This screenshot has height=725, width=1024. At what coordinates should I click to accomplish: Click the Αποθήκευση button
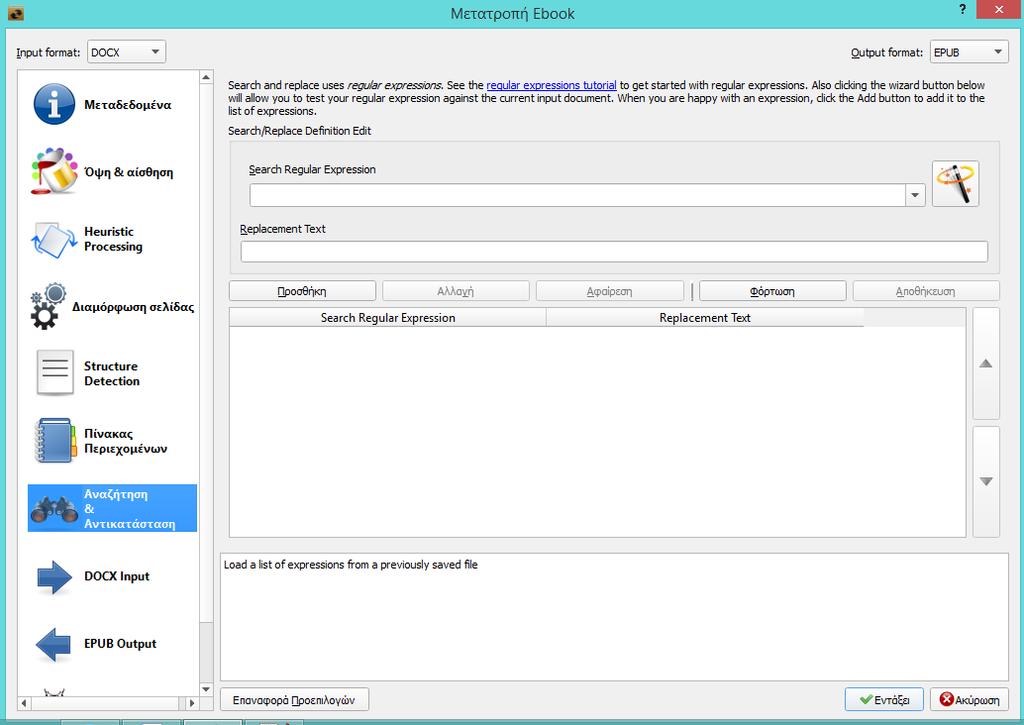click(x=926, y=291)
